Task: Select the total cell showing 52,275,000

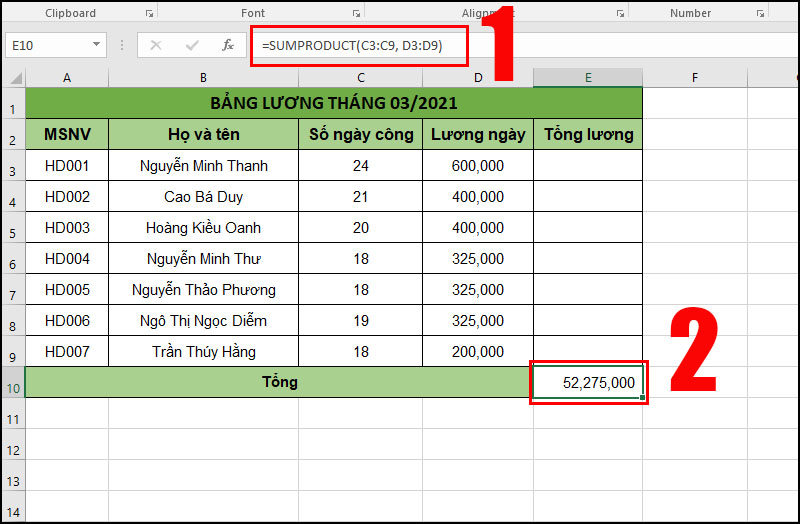Action: point(588,383)
